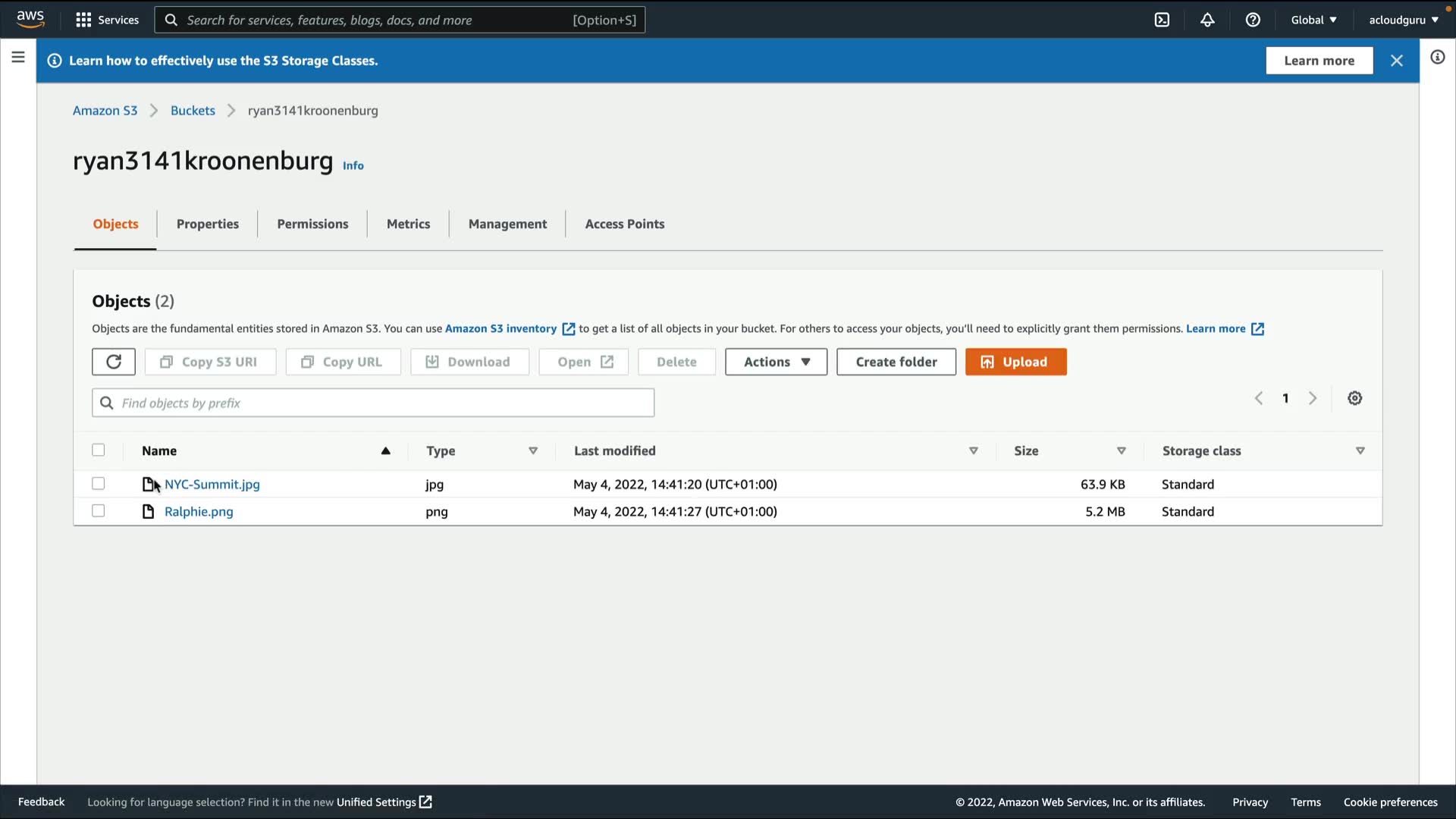Screen dimensions: 1456x819
Task: Go to the Management tab
Action: [507, 224]
